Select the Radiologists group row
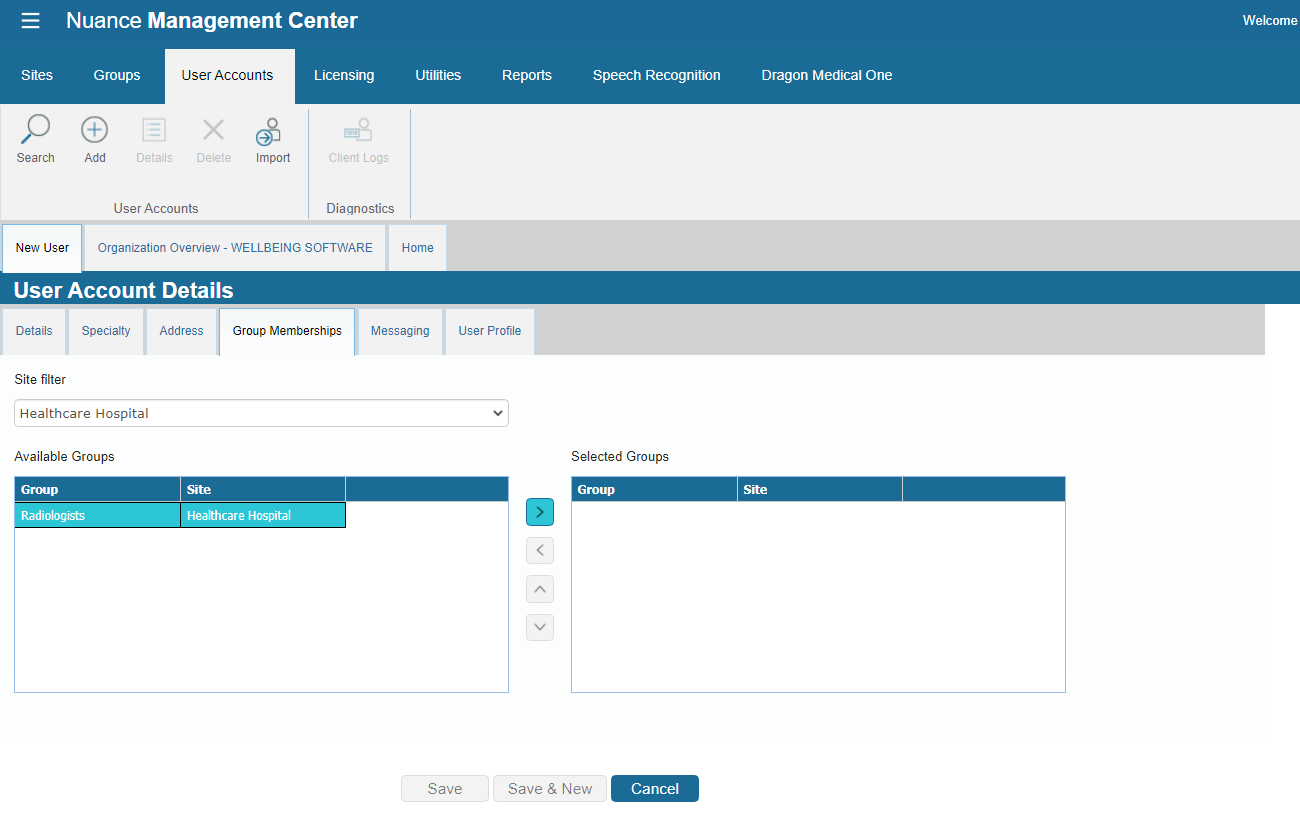The width and height of the screenshot is (1300, 840). pos(180,515)
